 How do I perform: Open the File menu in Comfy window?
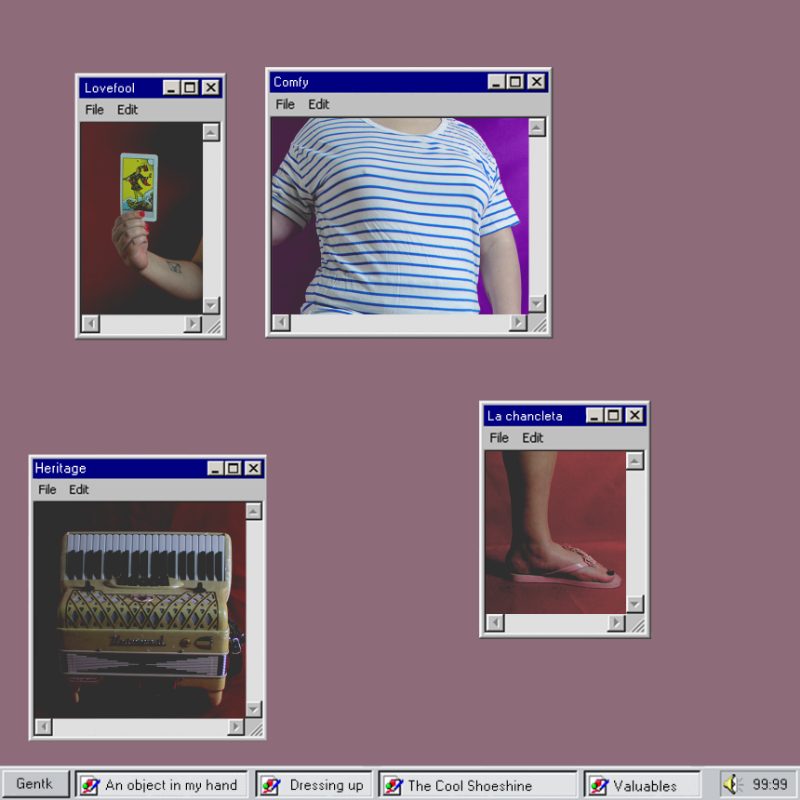point(285,105)
